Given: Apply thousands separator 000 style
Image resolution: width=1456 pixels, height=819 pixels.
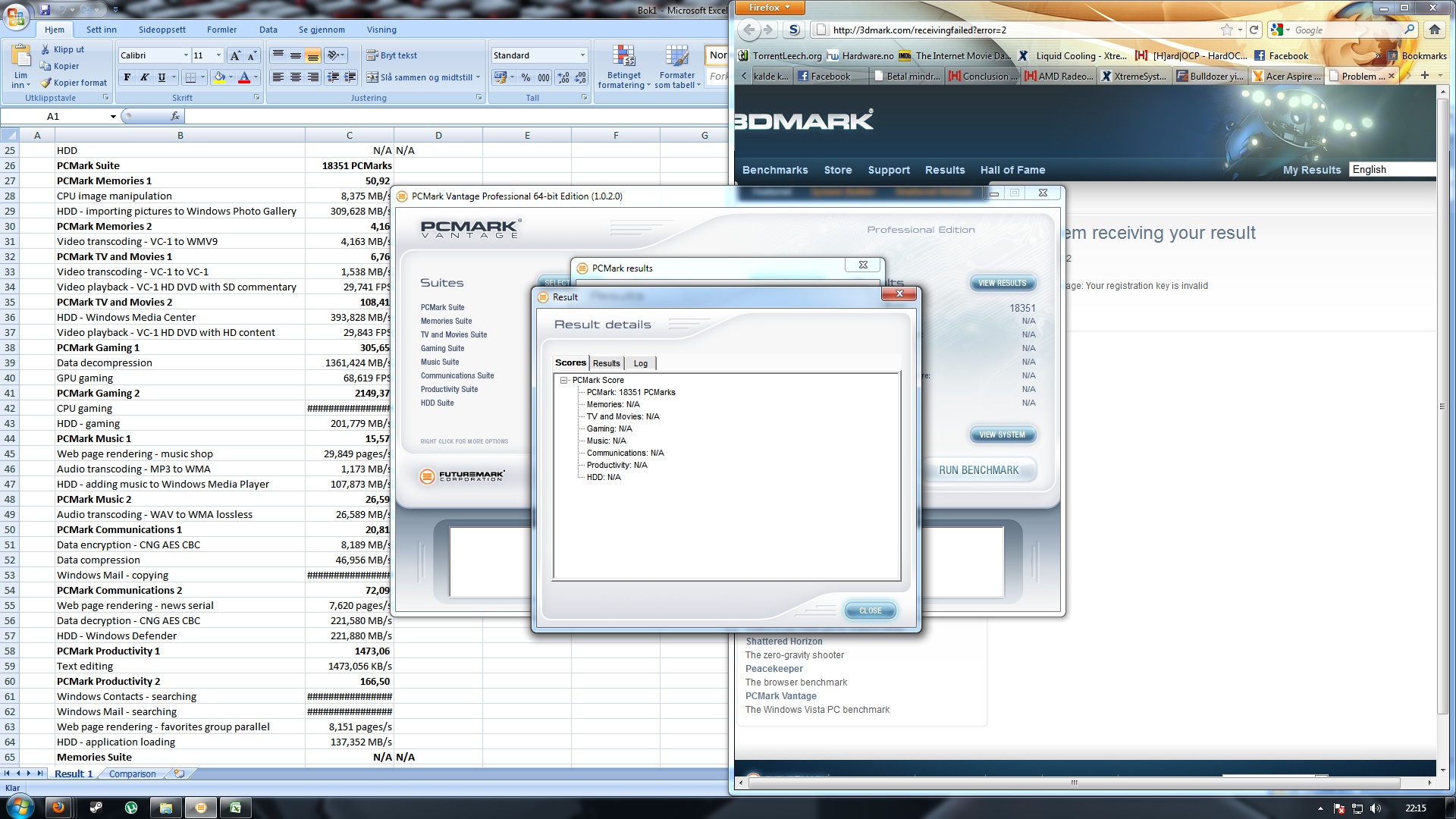Looking at the screenshot, I should coord(544,77).
